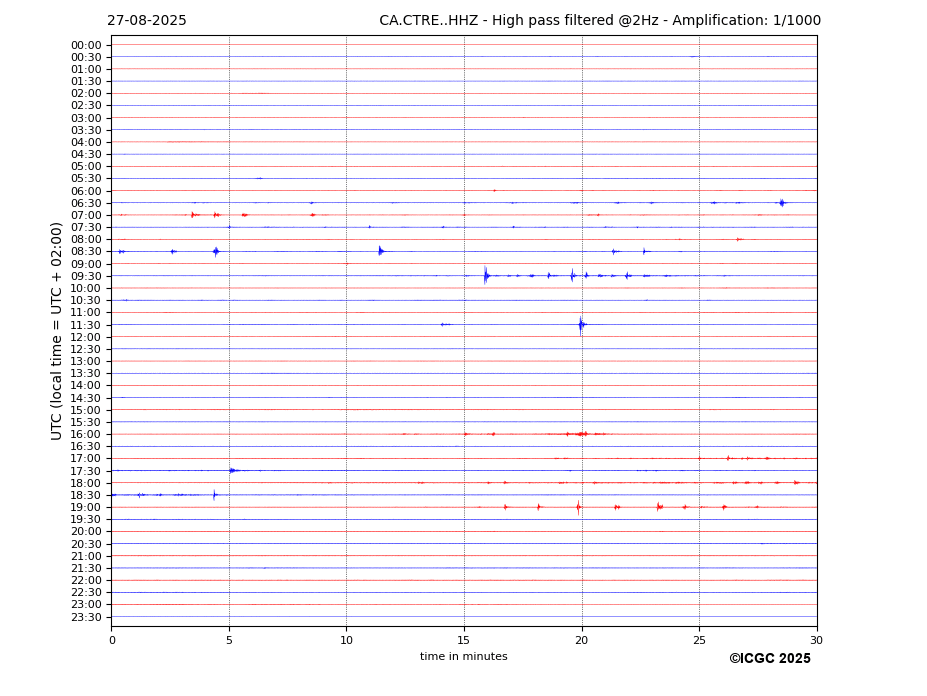Select the 06:30 time row label
927x696 pixels.
86,203
